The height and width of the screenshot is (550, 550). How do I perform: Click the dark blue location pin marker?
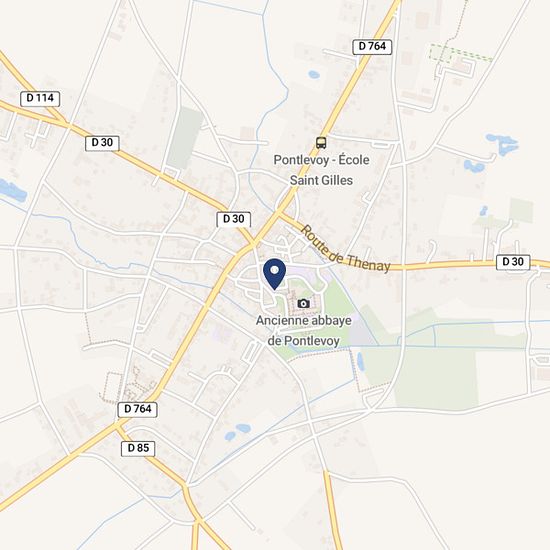(x=275, y=274)
